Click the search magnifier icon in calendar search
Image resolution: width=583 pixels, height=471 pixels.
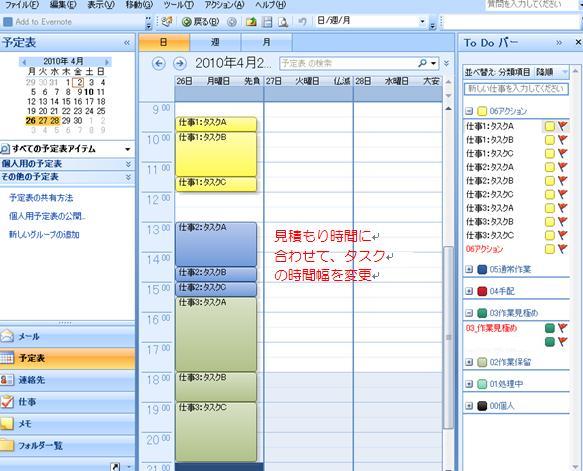tap(422, 63)
